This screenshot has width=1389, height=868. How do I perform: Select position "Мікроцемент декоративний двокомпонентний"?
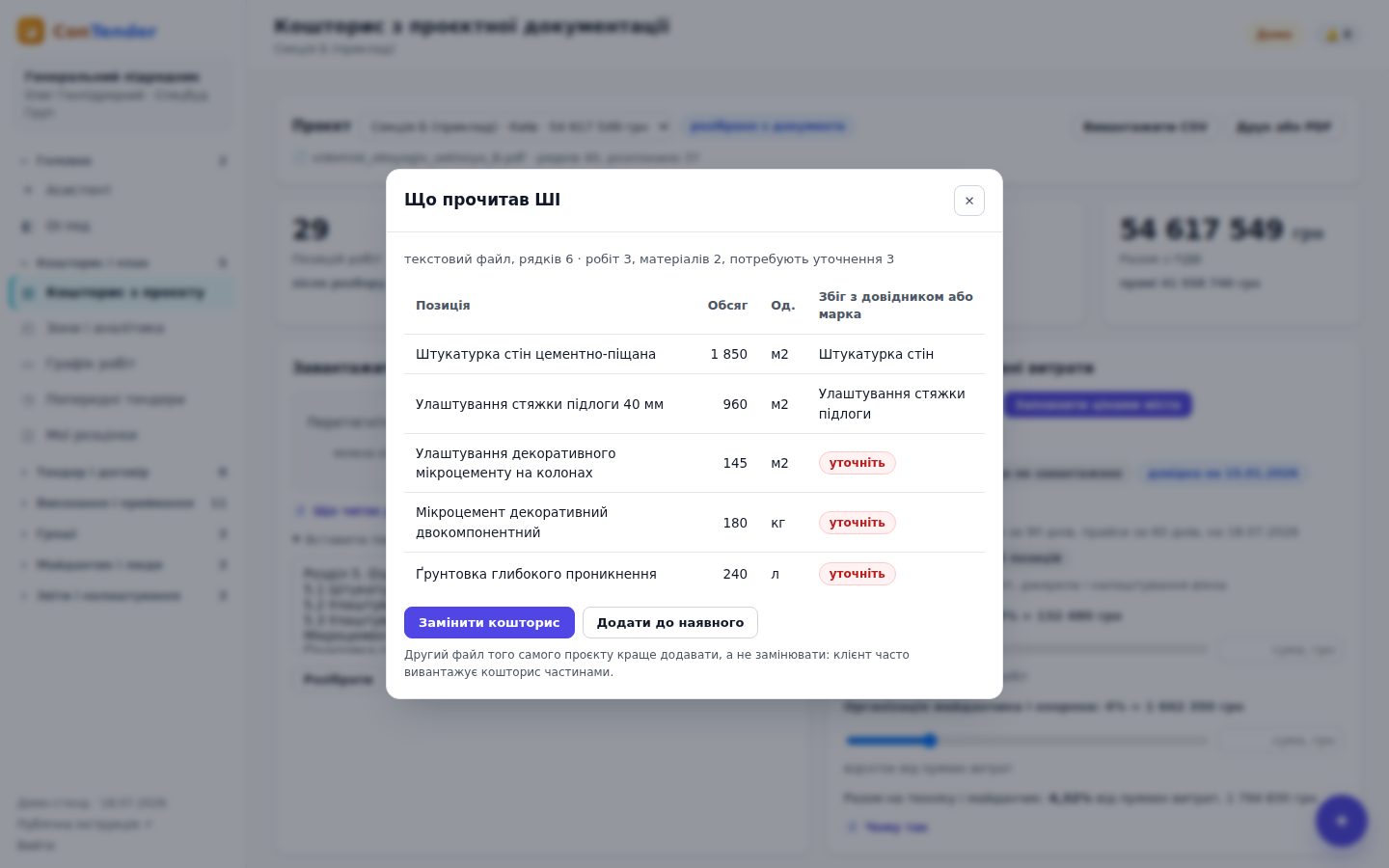[x=512, y=523]
